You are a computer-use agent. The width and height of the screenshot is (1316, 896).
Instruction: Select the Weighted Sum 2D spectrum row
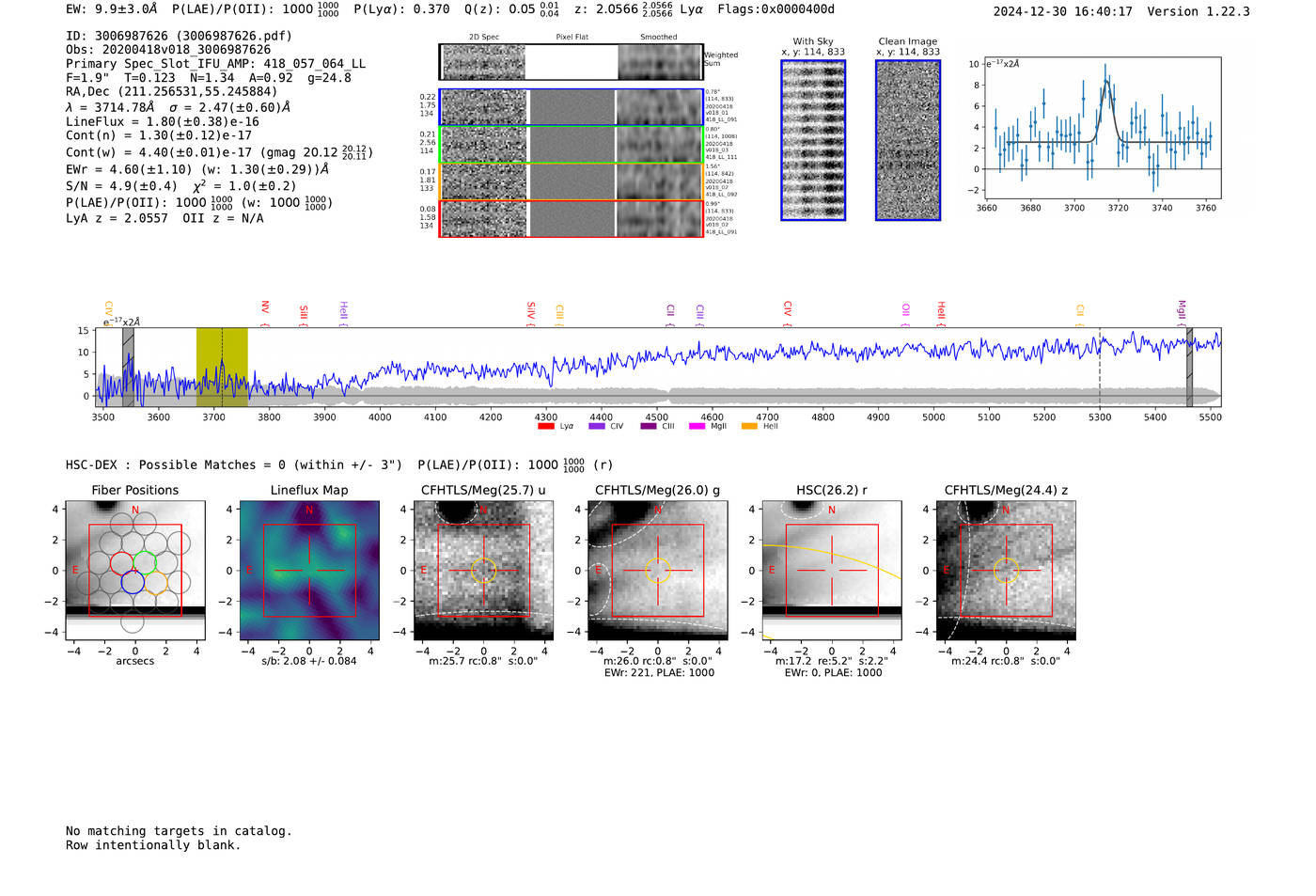pyautogui.click(x=571, y=62)
